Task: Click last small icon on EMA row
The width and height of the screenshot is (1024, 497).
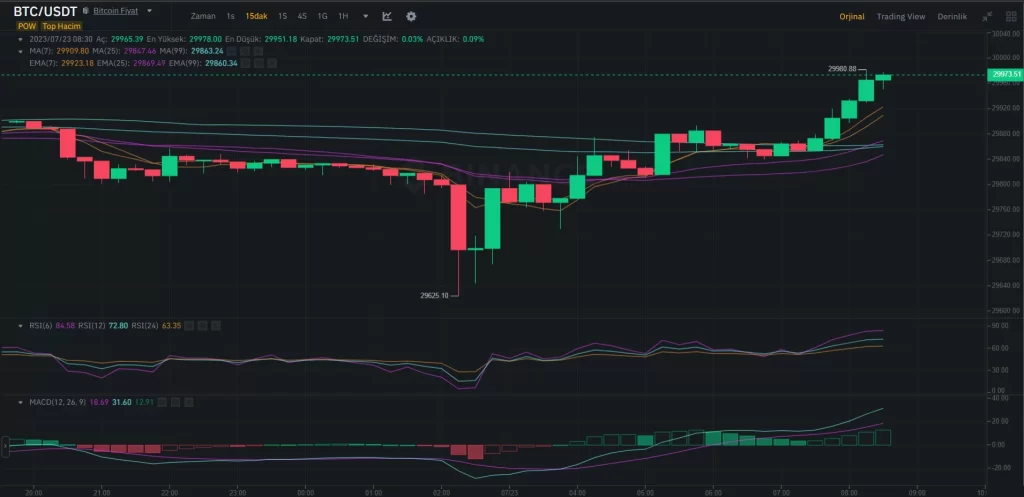Action: 273,63
